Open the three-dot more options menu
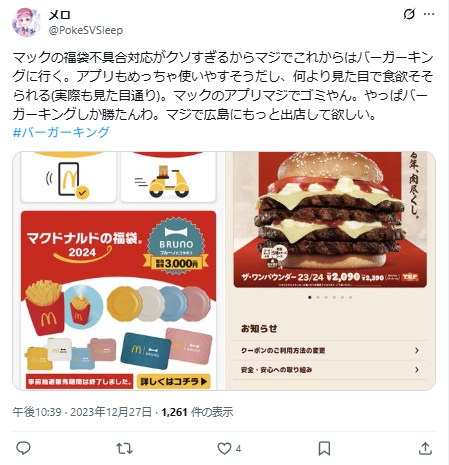The height and width of the screenshot is (465, 449). click(429, 14)
